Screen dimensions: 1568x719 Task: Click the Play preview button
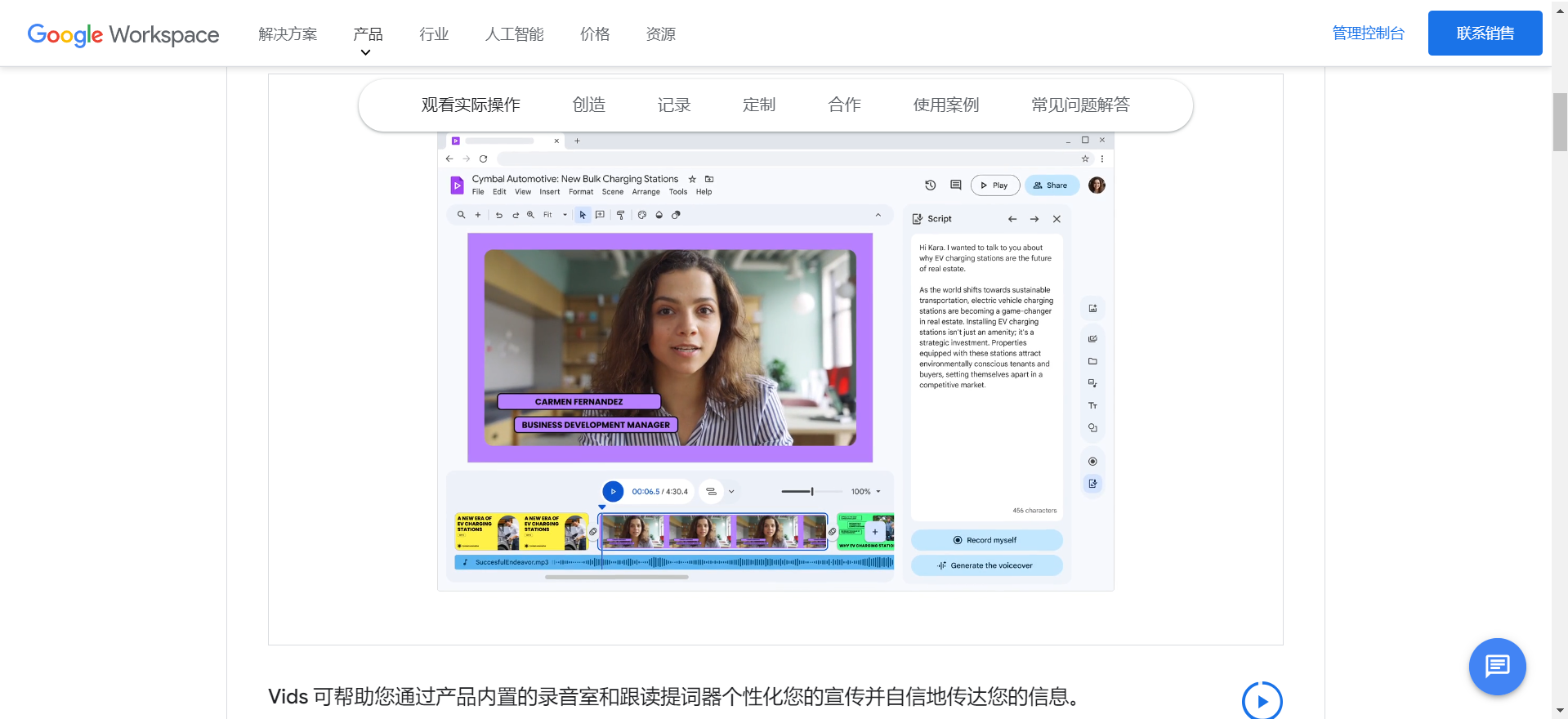point(995,185)
